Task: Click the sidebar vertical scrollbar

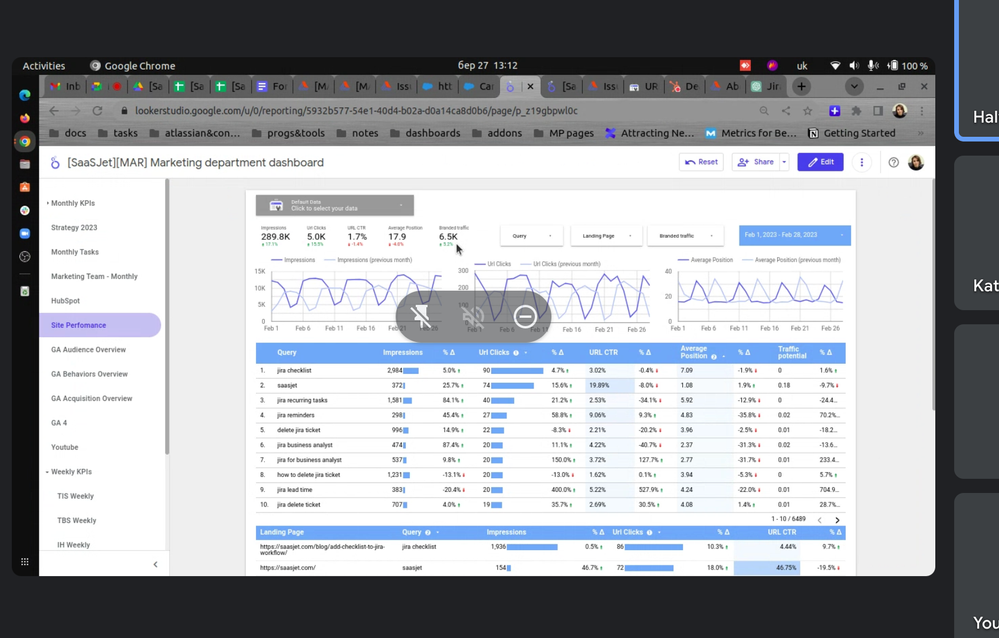Action: click(167, 316)
